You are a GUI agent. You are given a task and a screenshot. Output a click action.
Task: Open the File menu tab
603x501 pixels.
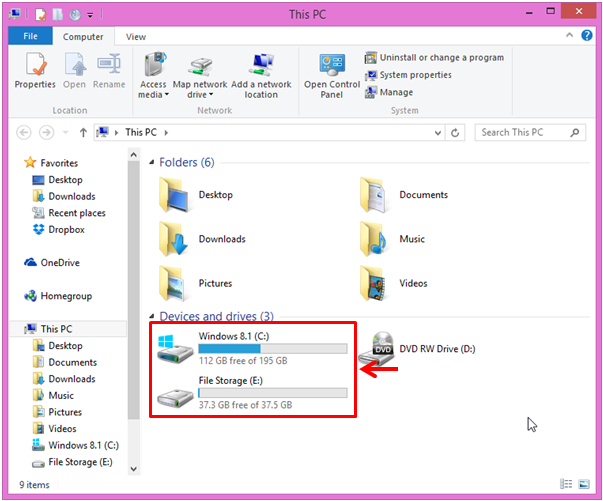(x=30, y=37)
